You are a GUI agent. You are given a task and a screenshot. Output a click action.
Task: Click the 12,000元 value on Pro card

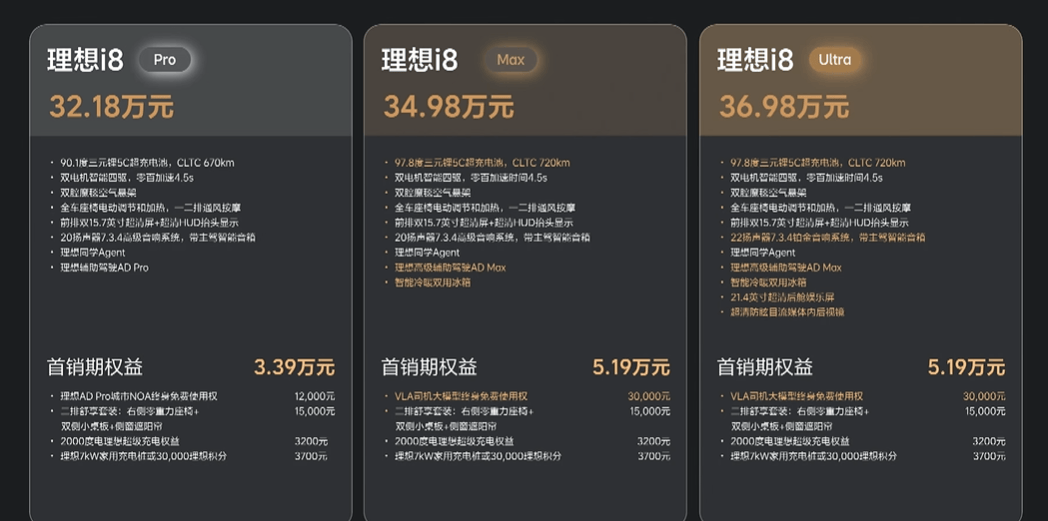click(x=315, y=396)
